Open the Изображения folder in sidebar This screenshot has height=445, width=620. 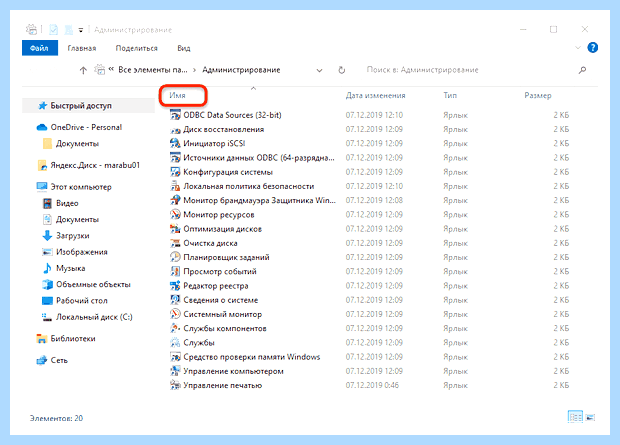click(x=81, y=252)
